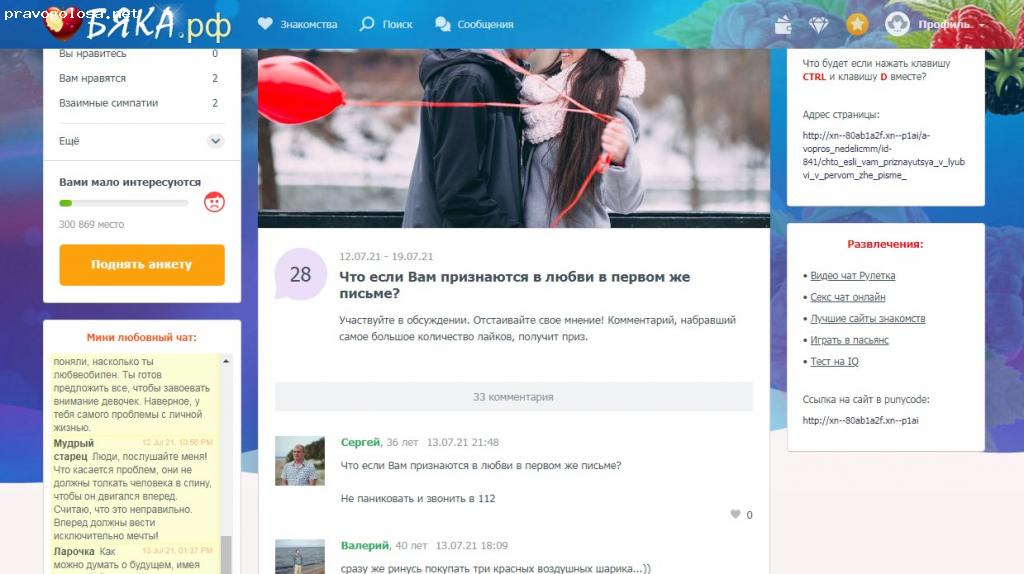
Task: Open the Профиль dropdown arrow
Action: pyautogui.click(x=981, y=25)
